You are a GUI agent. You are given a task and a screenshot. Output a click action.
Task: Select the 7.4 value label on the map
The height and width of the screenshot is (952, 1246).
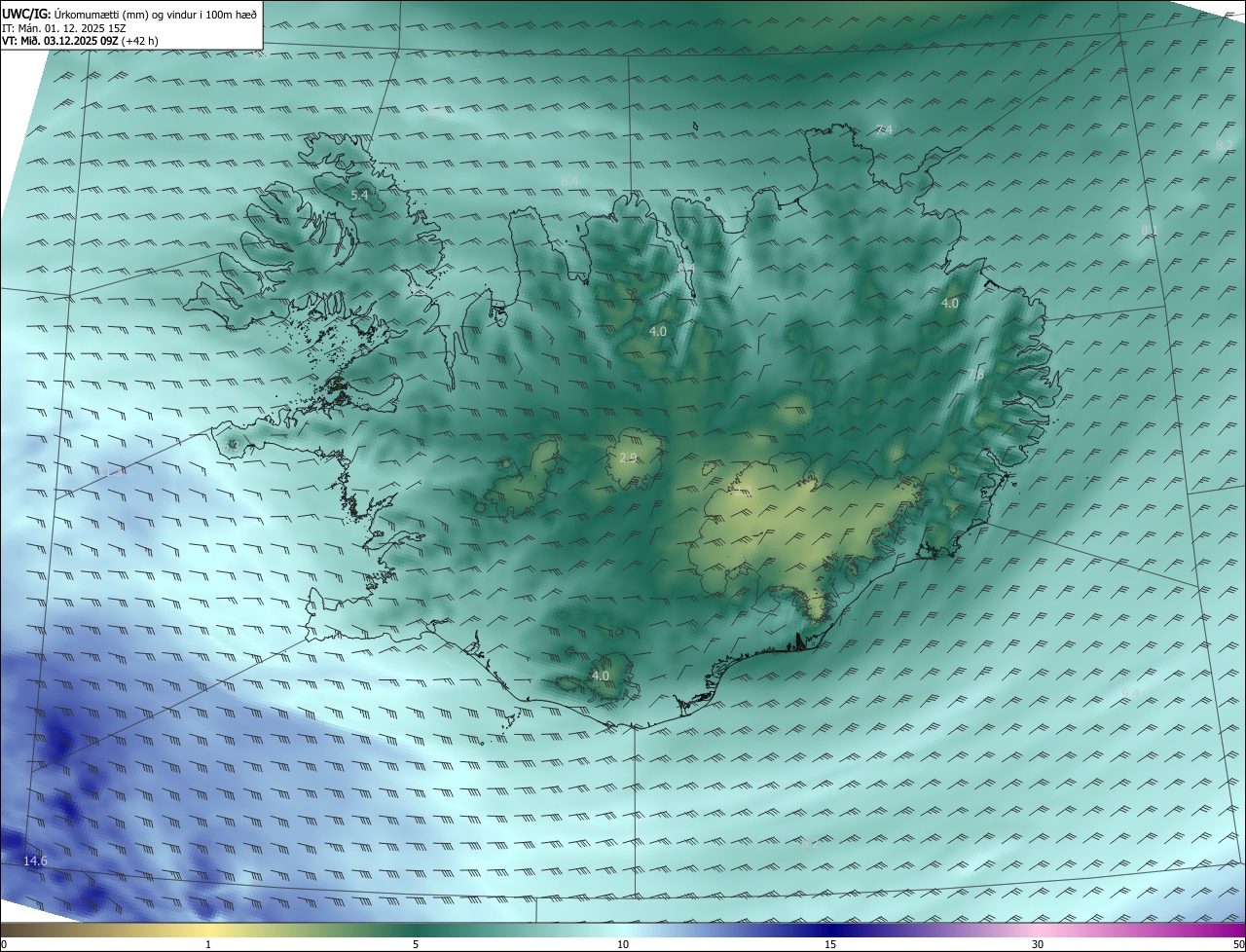pos(883,130)
